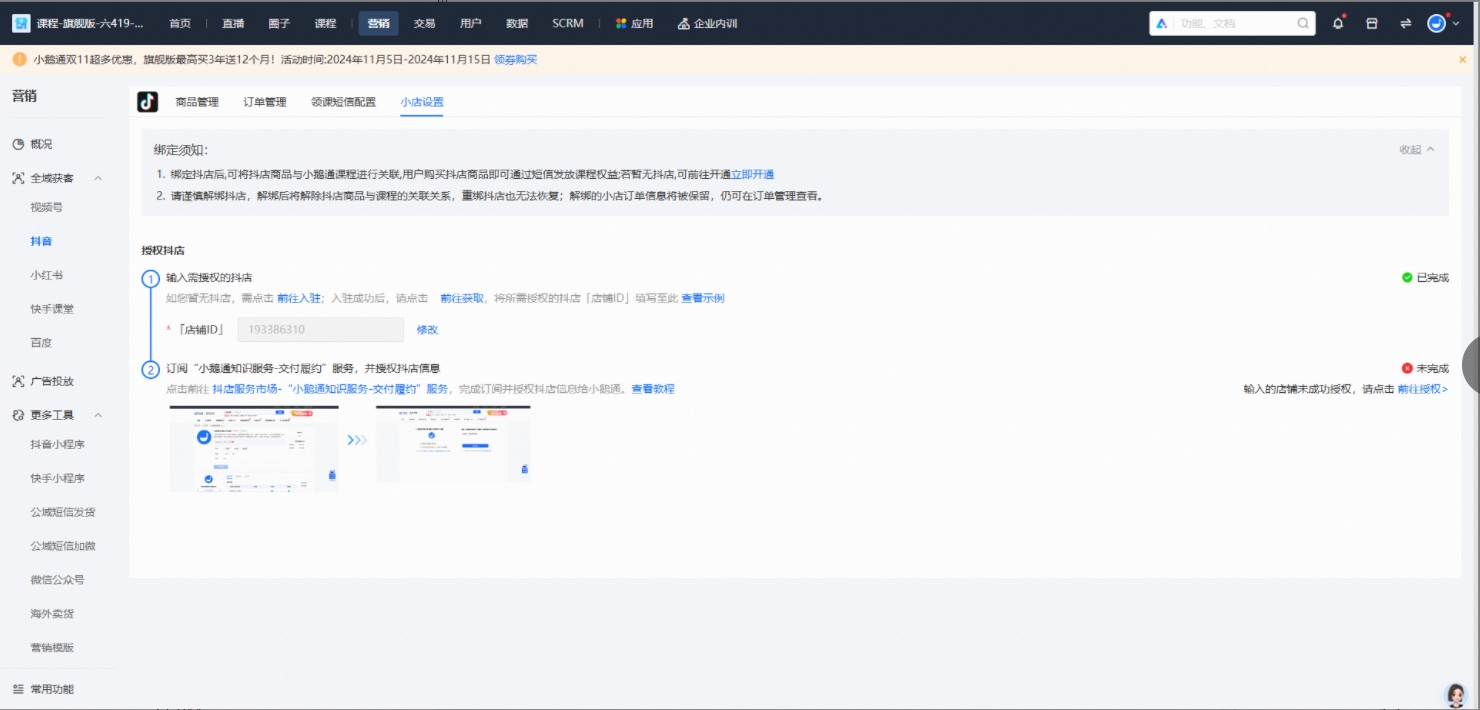
Task: Click the switch/transfer arrows icon in top bar
Action: [1405, 23]
